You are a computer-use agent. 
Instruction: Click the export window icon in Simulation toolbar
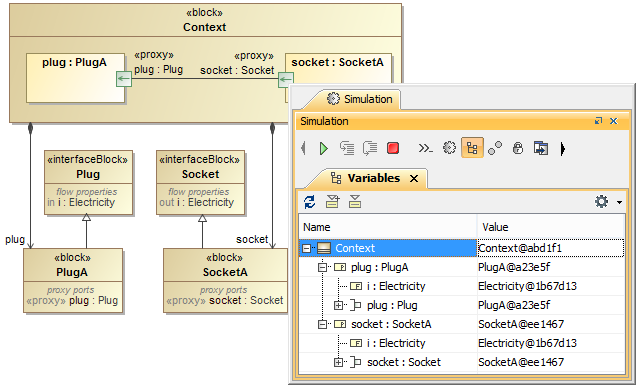click(x=541, y=148)
